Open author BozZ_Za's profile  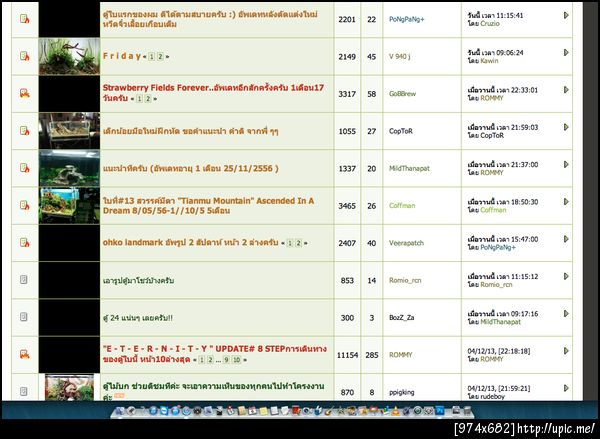click(x=401, y=318)
